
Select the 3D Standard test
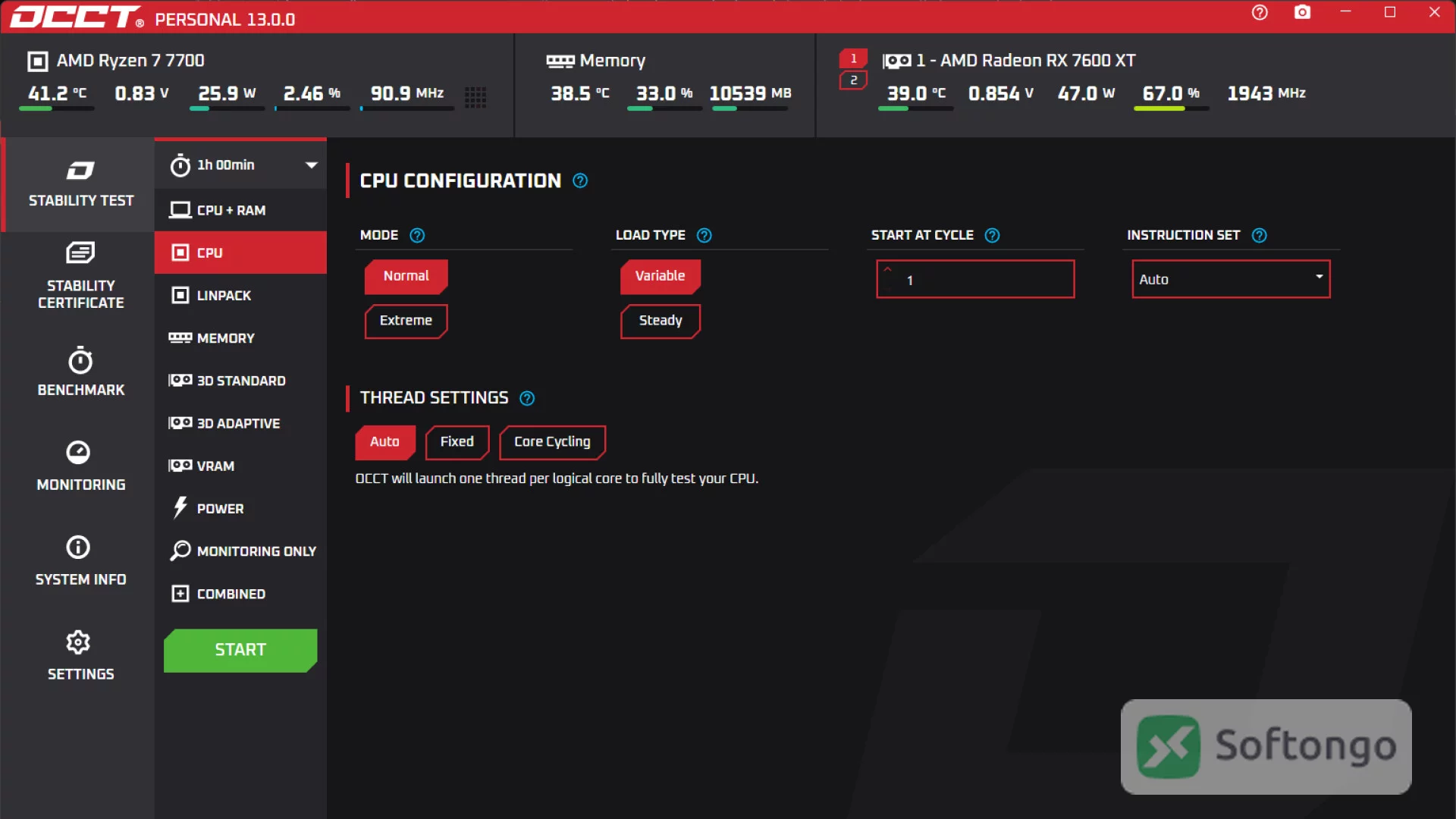click(240, 380)
